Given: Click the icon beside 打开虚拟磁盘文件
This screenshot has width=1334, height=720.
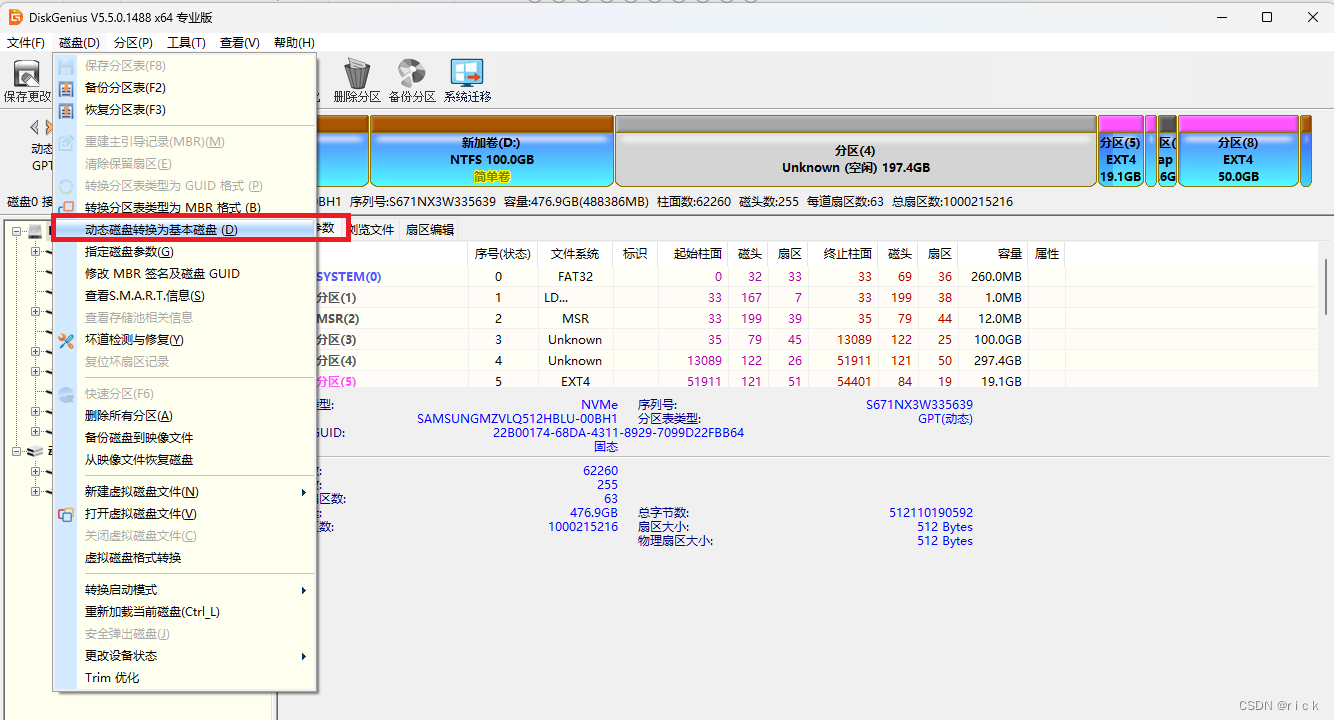Looking at the screenshot, I should [x=66, y=514].
